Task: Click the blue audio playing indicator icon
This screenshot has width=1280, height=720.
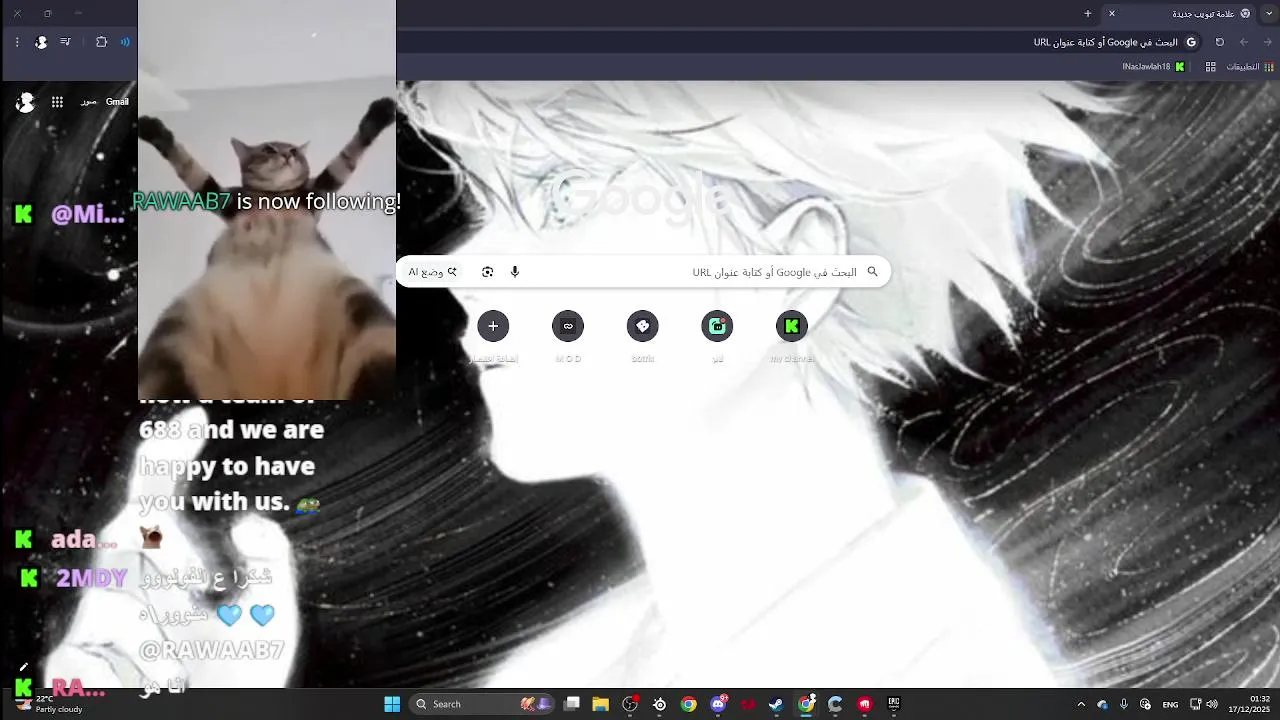Action: (125, 42)
